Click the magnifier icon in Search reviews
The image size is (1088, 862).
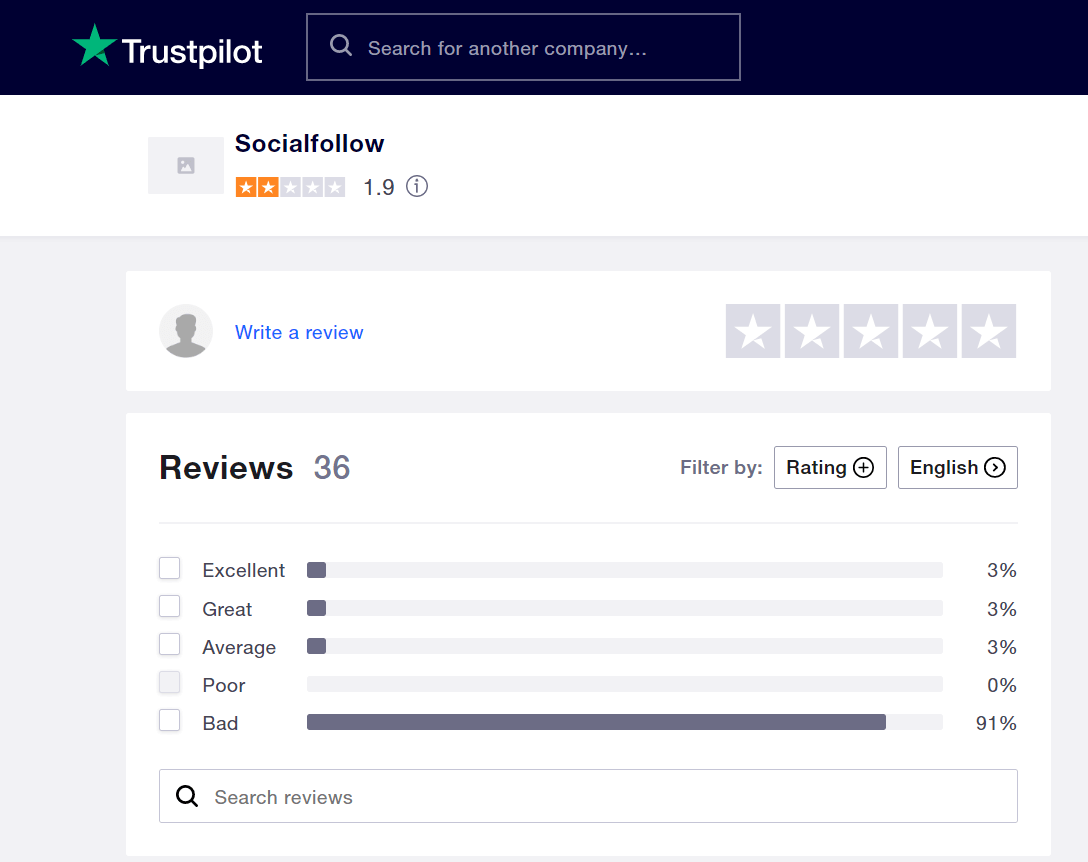187,796
